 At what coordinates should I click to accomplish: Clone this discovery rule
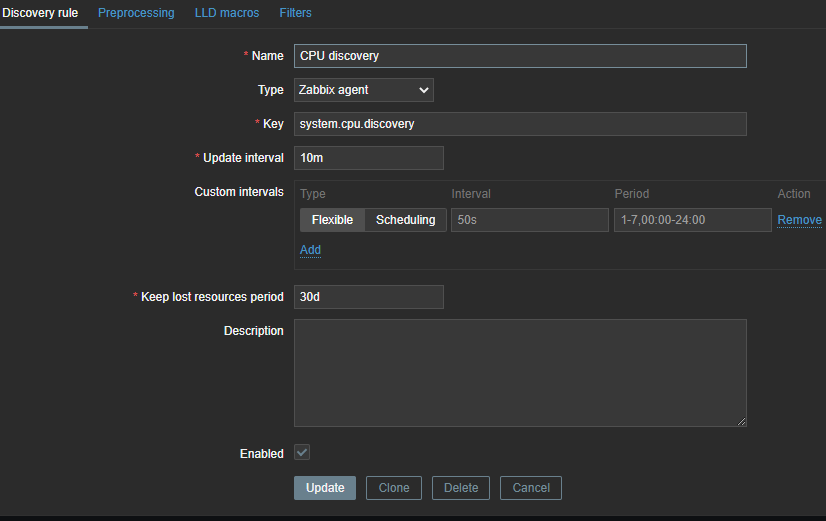pyautogui.click(x=394, y=488)
